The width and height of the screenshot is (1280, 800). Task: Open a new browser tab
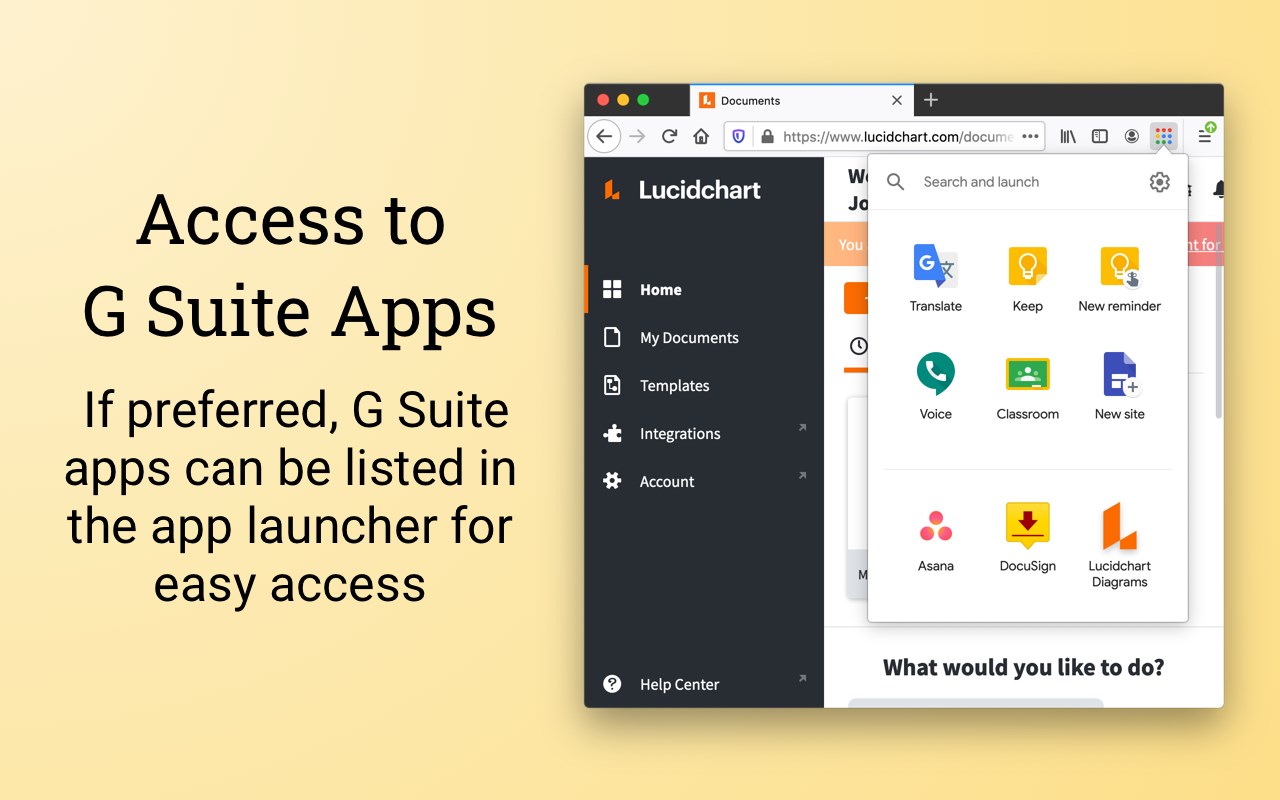(x=931, y=100)
